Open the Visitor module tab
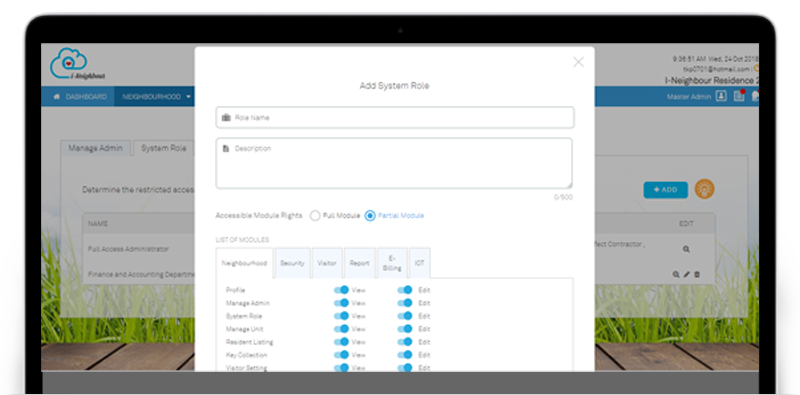Screen dimensions: 800x395 327,263
